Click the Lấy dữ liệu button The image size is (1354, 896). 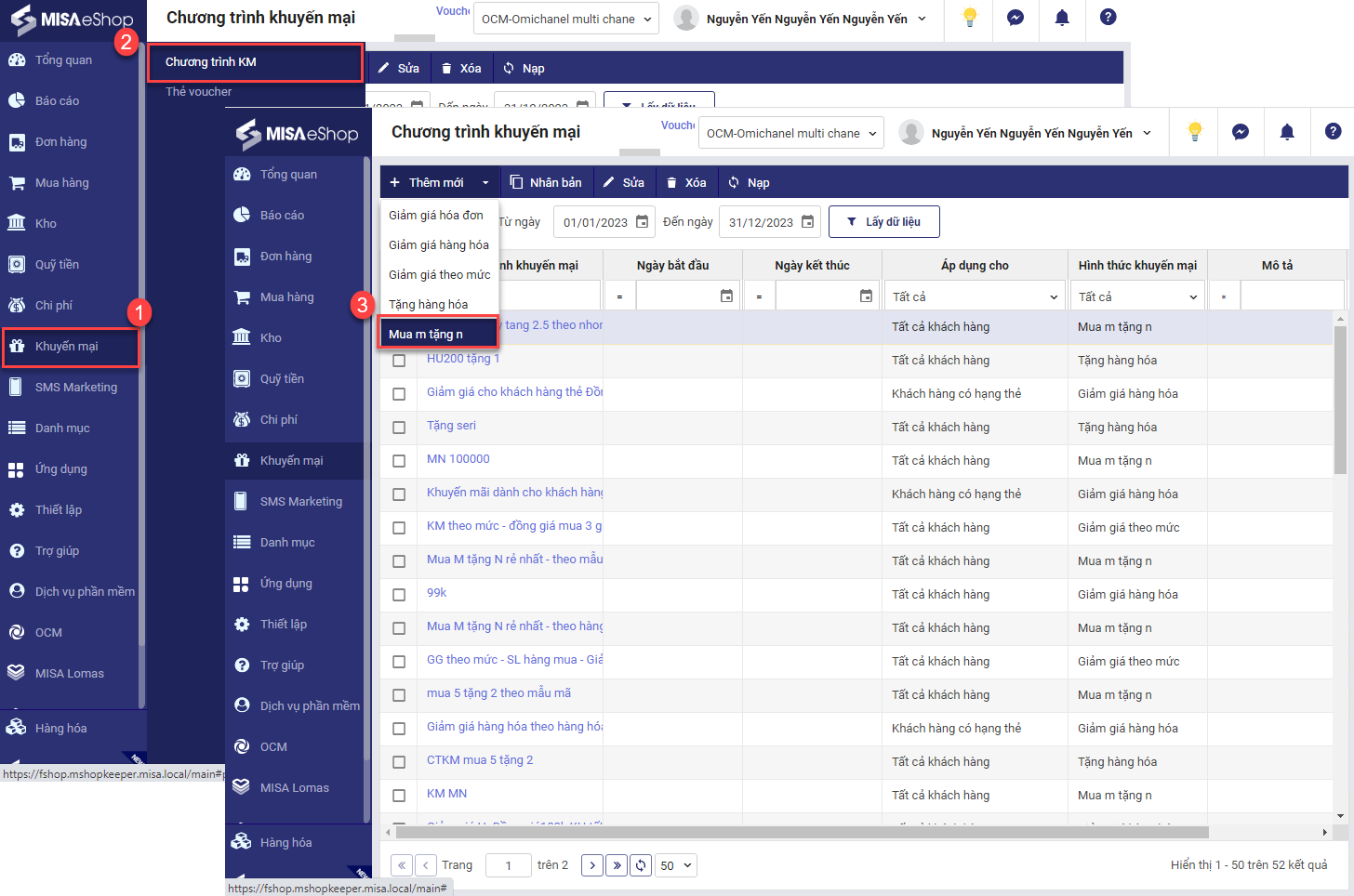(x=883, y=222)
